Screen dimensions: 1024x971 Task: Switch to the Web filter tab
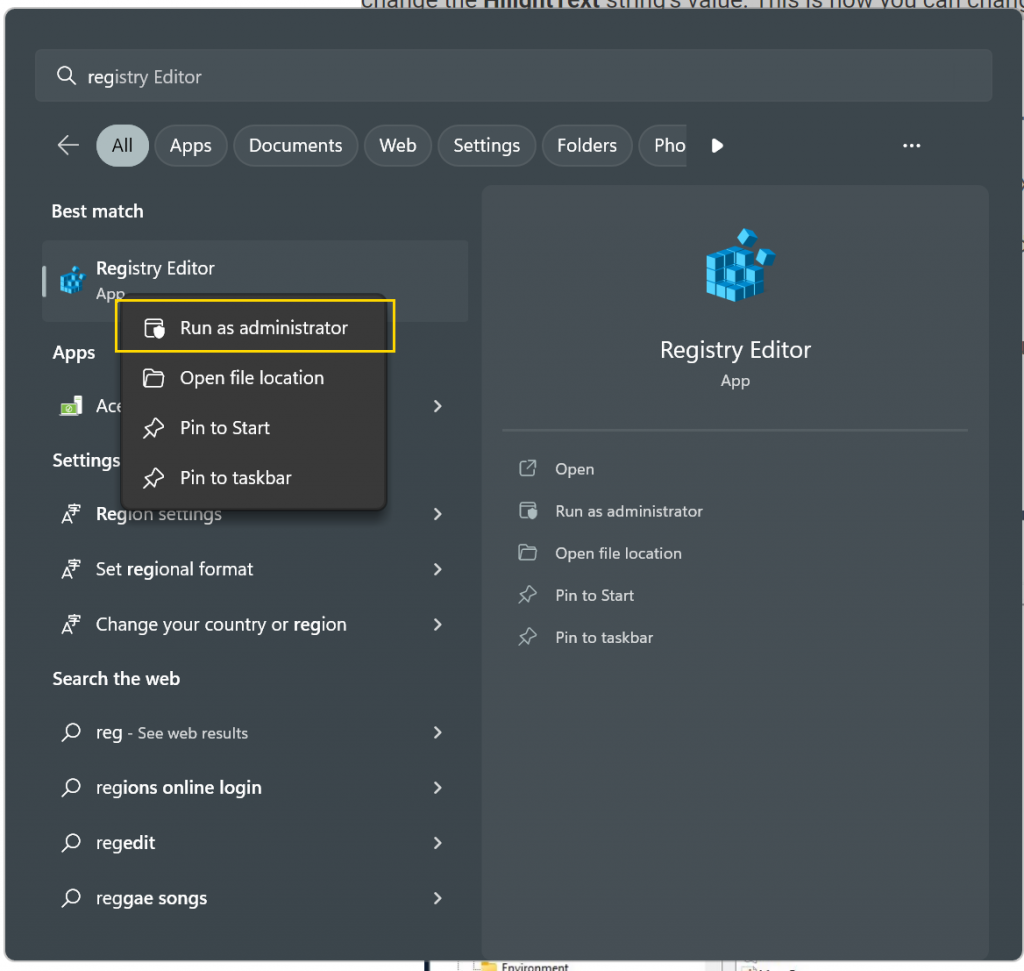click(398, 145)
